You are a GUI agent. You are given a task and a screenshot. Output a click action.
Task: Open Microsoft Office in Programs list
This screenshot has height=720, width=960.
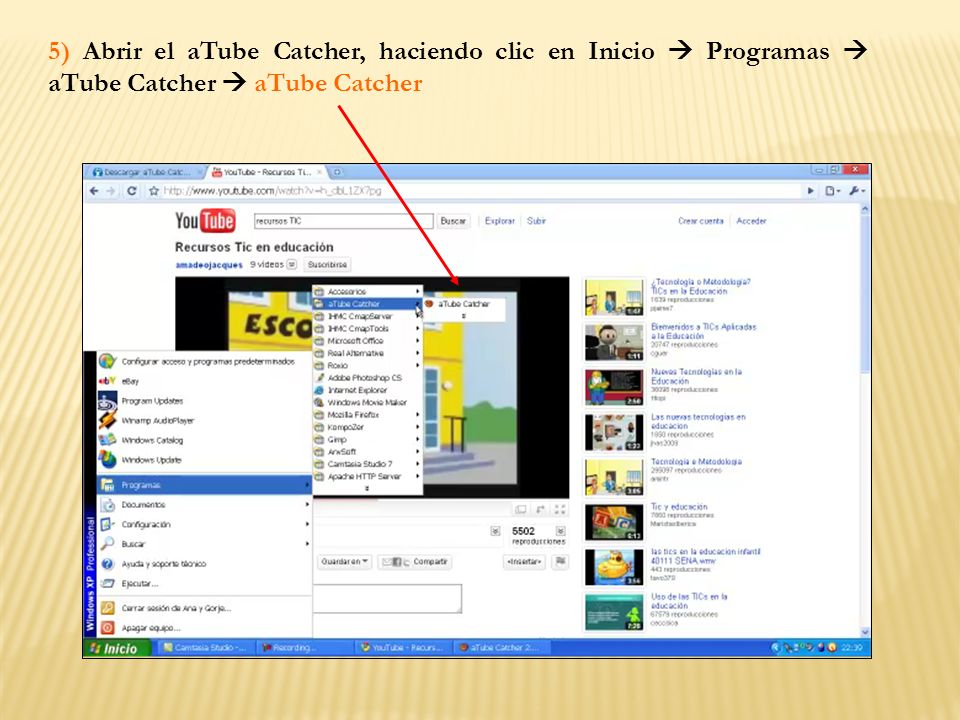(367, 340)
